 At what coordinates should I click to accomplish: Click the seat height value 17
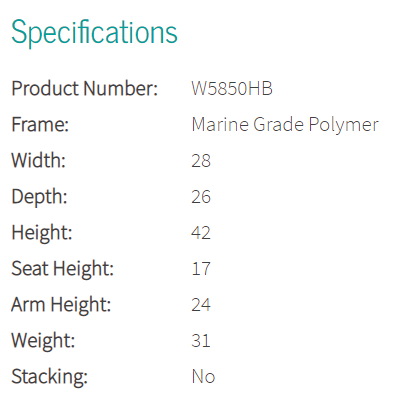201,269
